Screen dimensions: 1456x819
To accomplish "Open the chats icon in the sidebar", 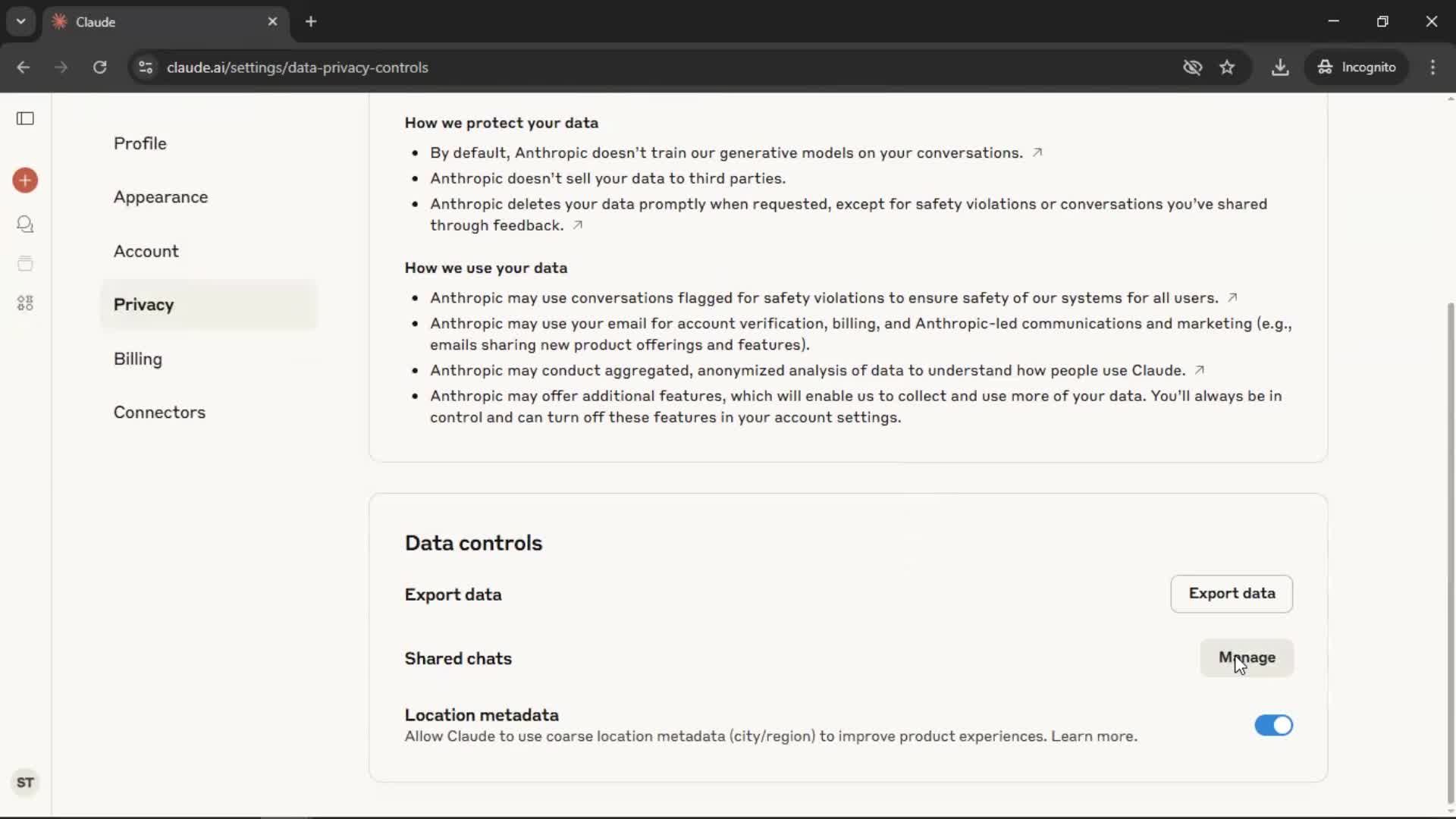I will (x=25, y=224).
